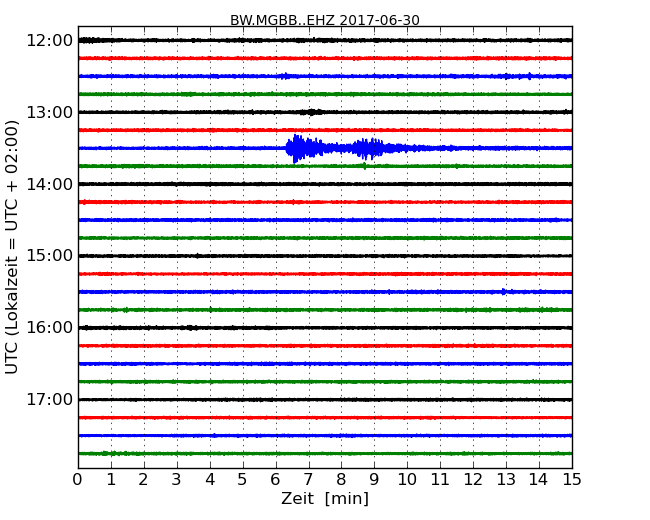Click x-axis tick label 0
This screenshot has height=520, width=650.
78,480
